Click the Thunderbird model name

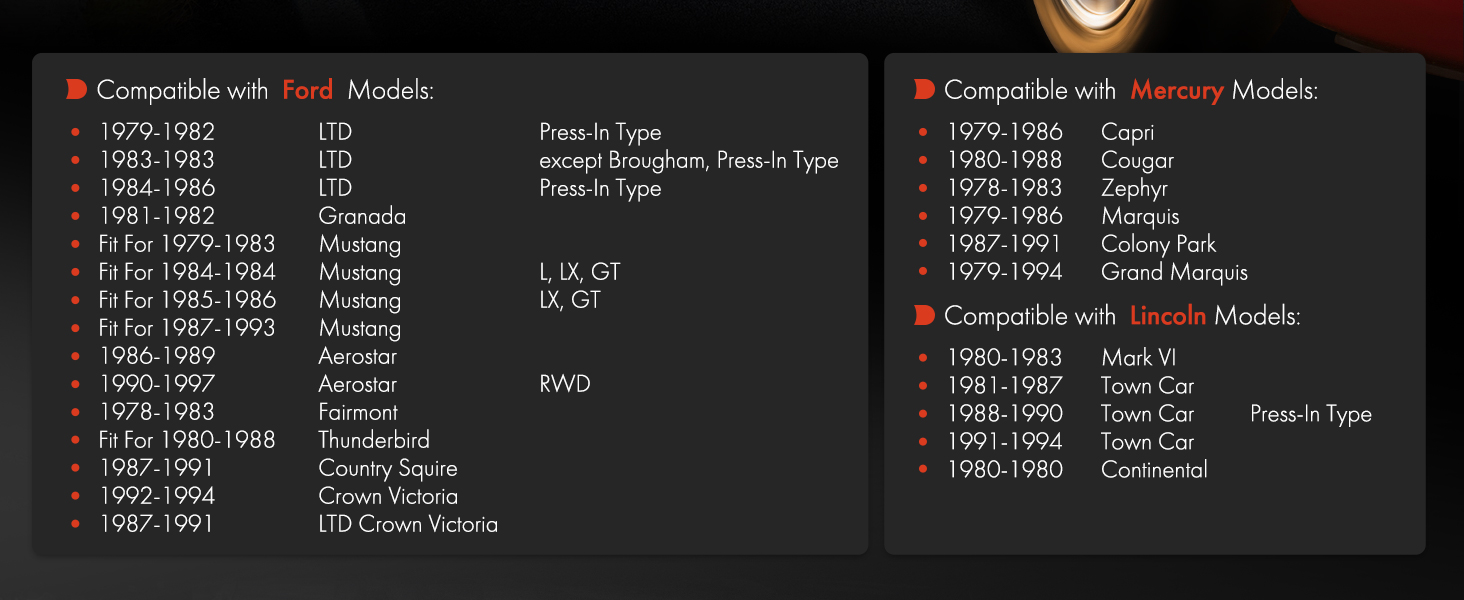coord(374,440)
